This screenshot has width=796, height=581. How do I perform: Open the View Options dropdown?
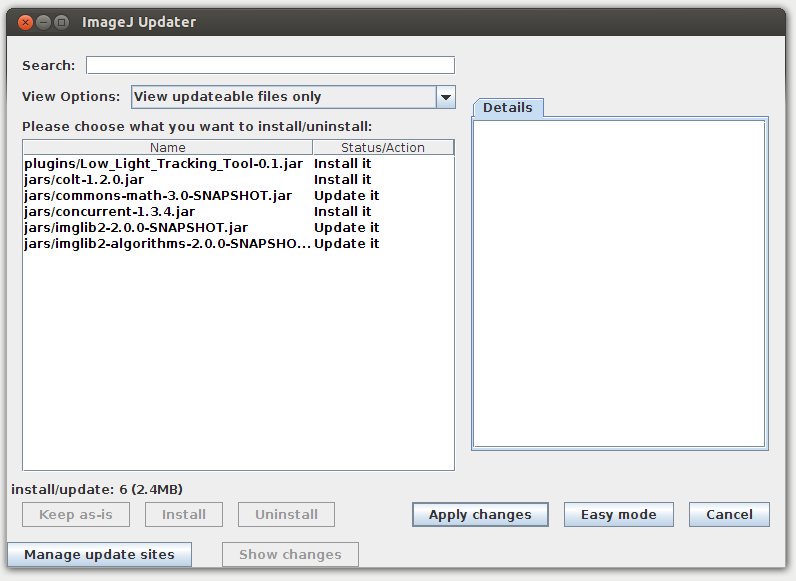pyautogui.click(x=293, y=96)
